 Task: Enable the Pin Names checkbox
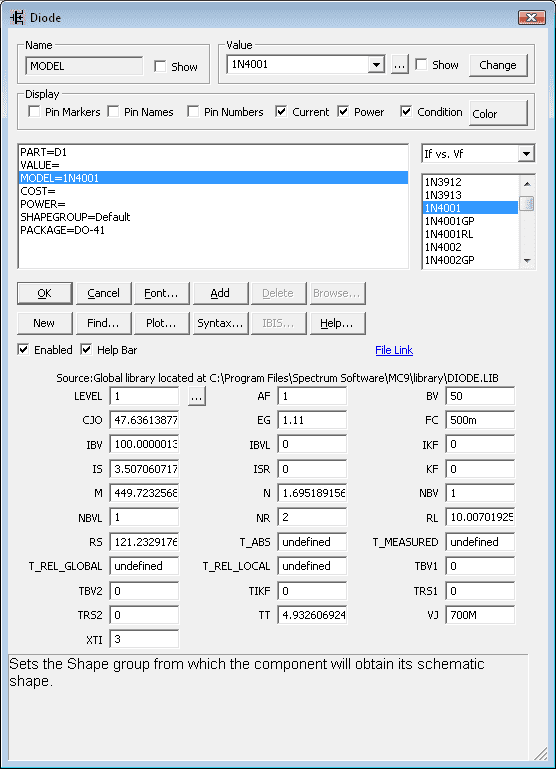coord(113,111)
